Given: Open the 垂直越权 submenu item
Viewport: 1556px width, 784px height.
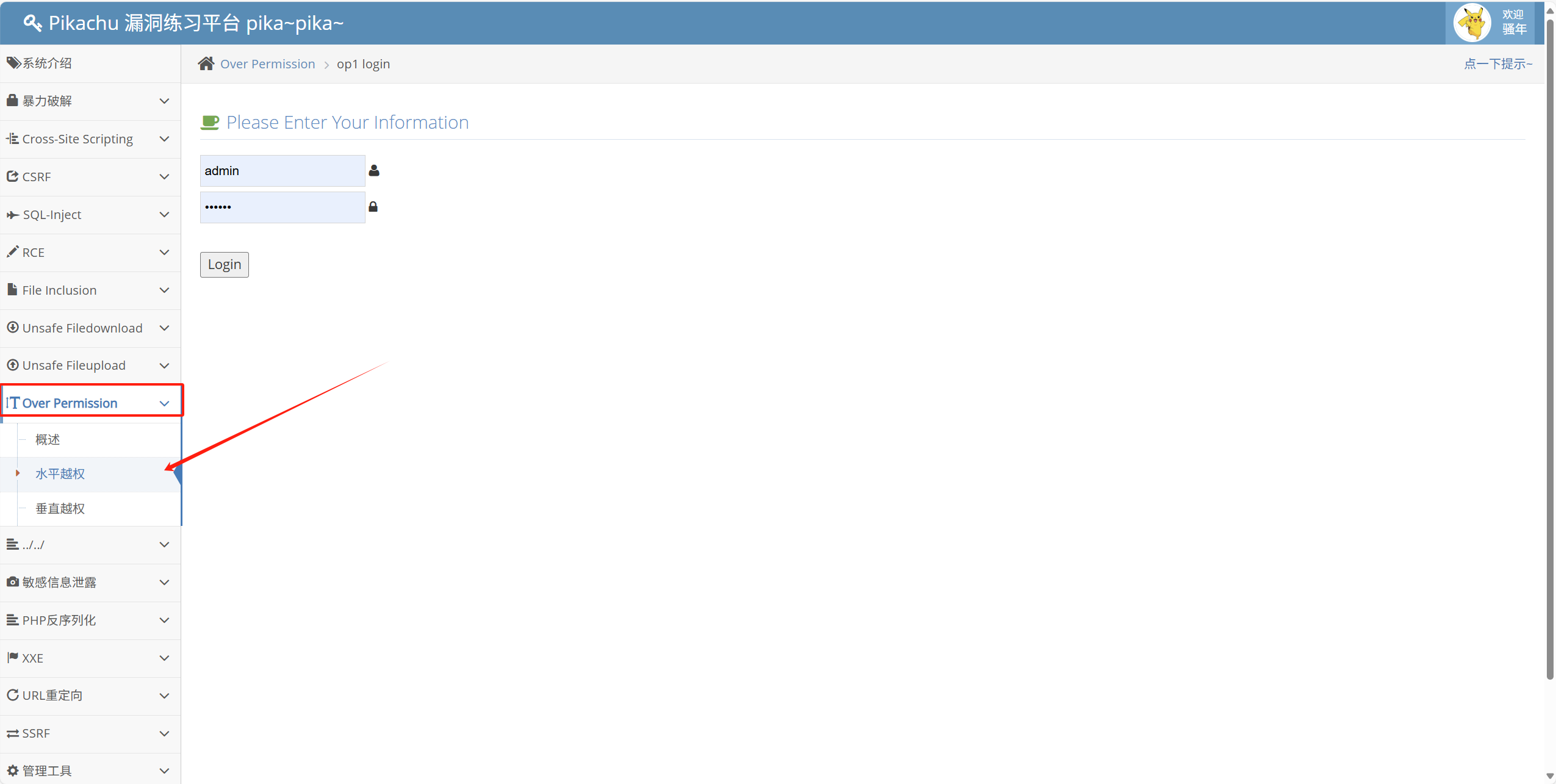Looking at the screenshot, I should 60,508.
